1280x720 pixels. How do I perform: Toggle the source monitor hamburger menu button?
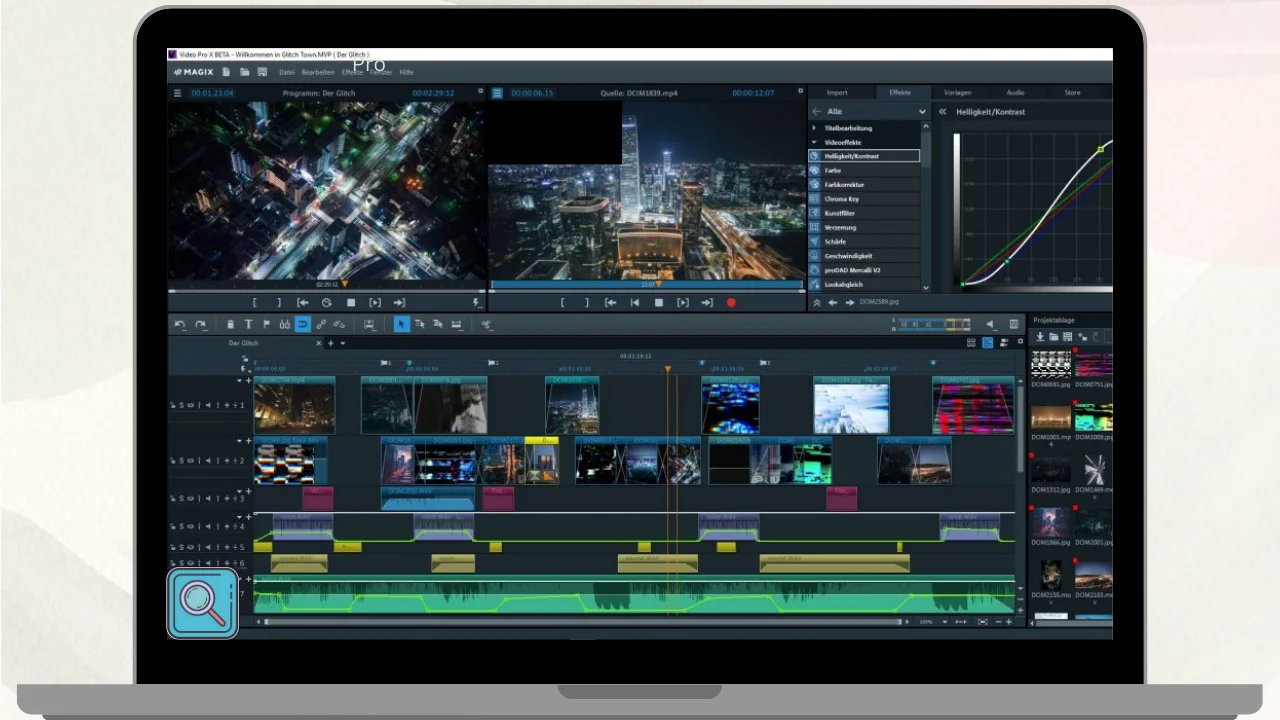497,93
